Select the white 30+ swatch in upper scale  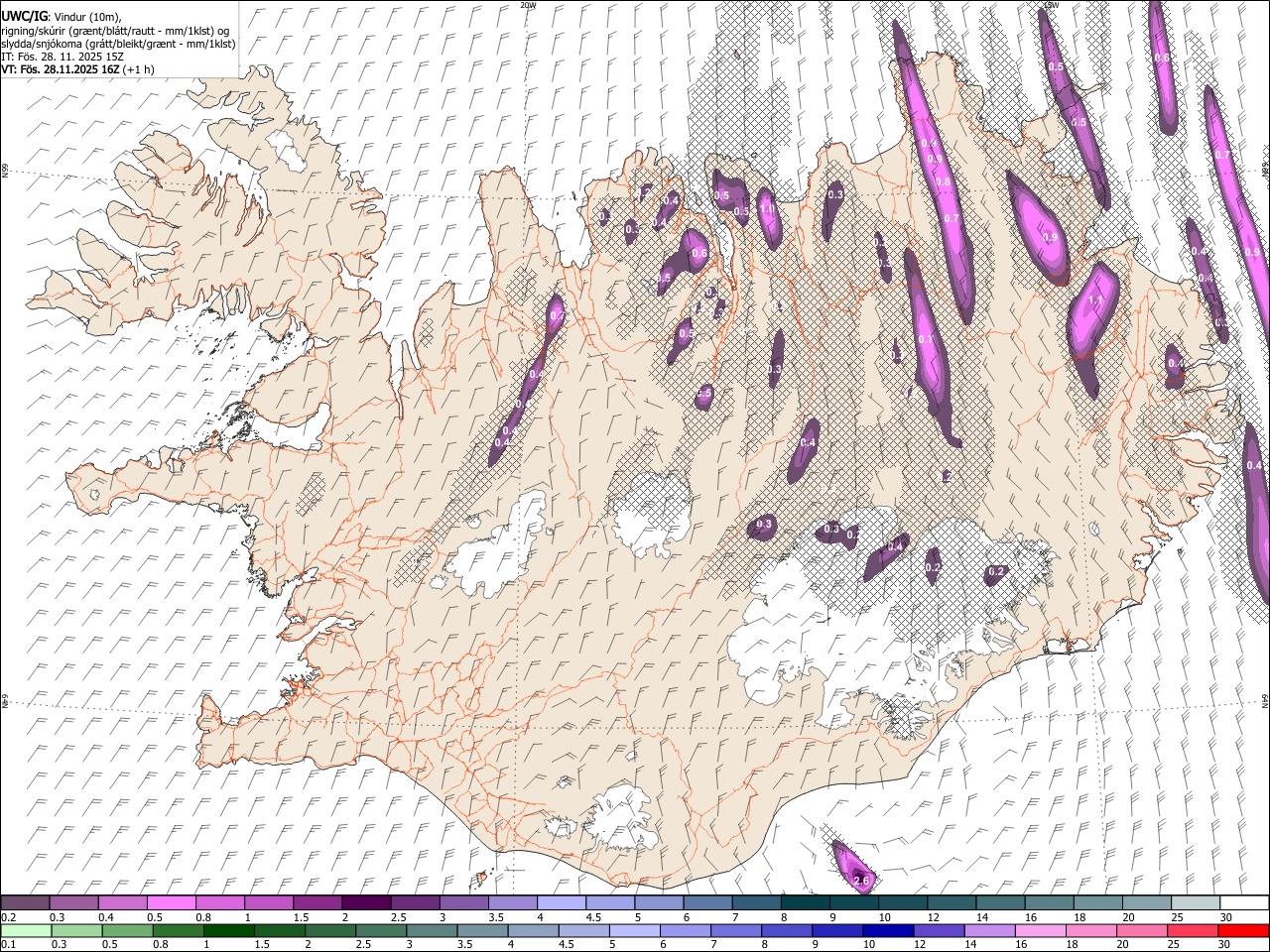tap(1243, 903)
